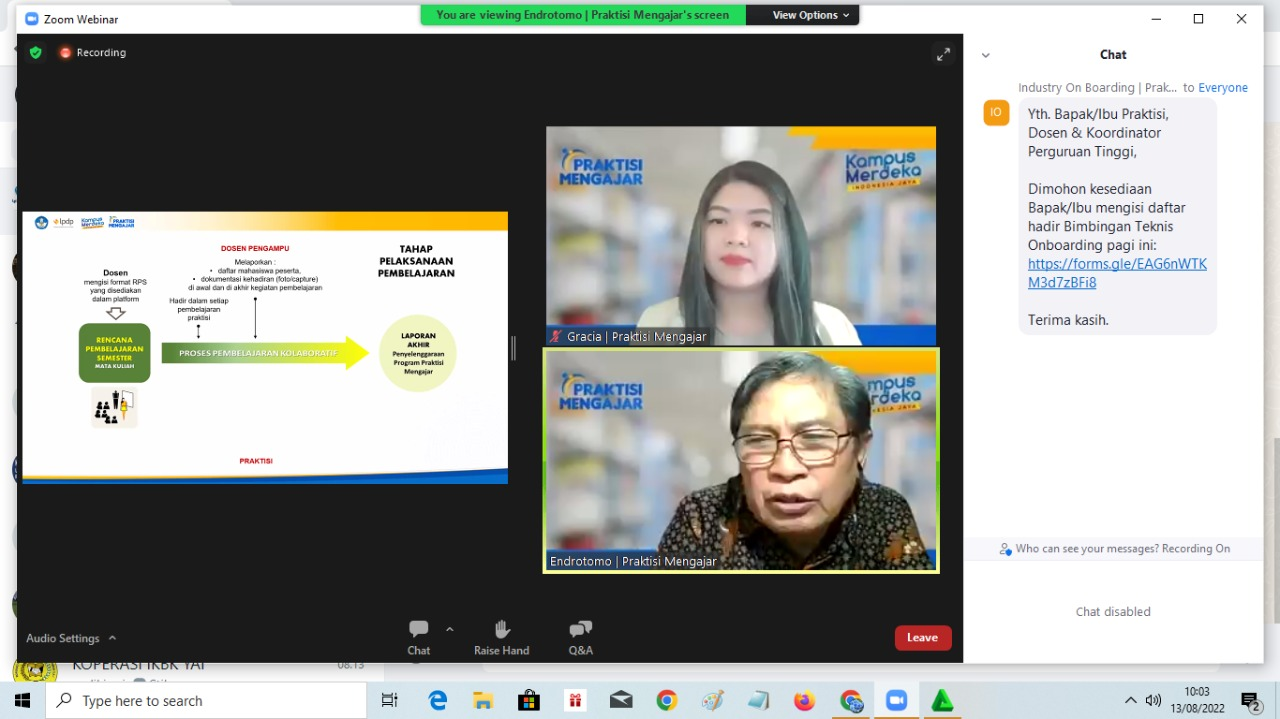
Task: Expand chat options caret next to Chat
Action: click(450, 629)
